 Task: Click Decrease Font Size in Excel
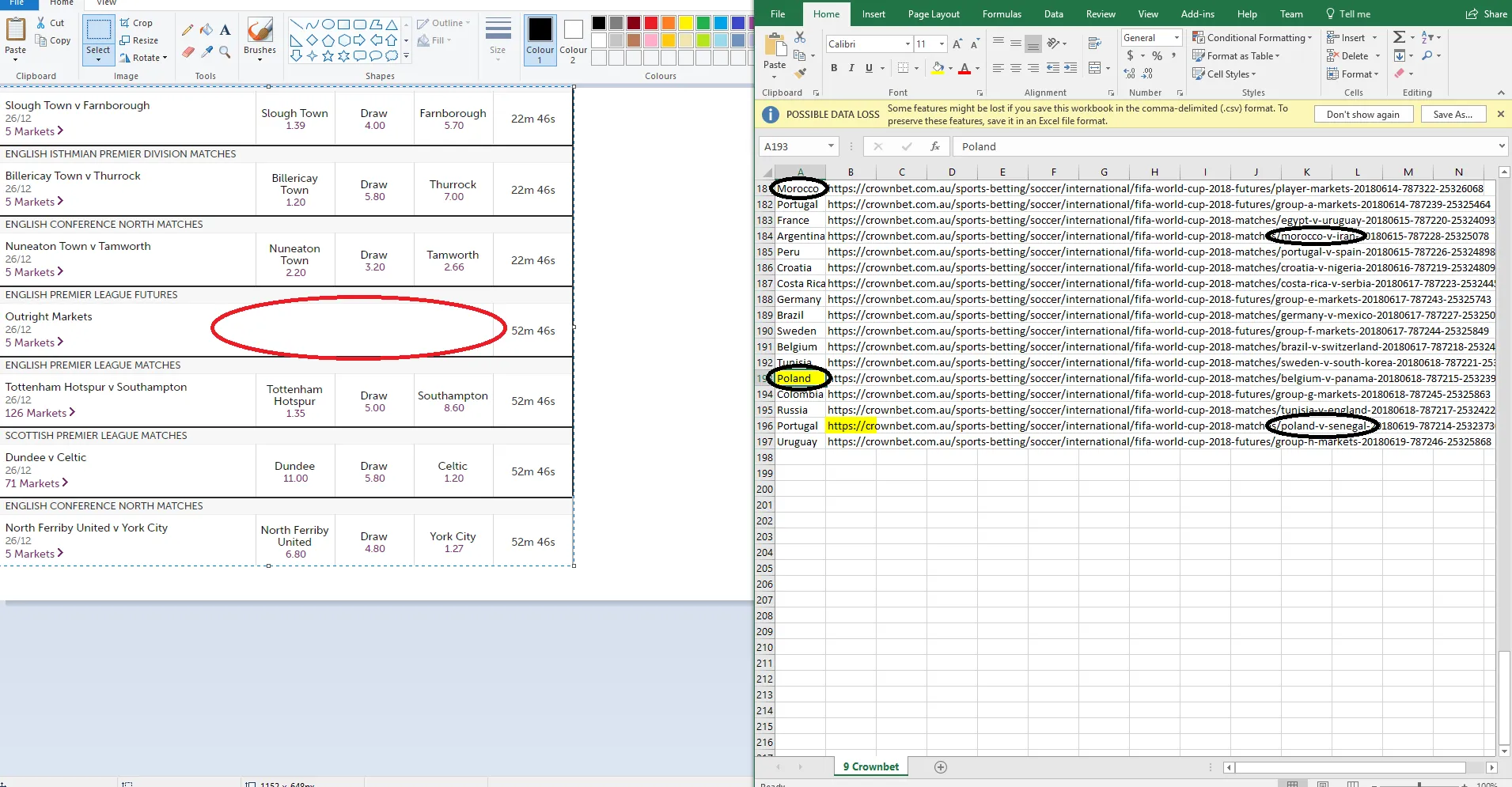point(975,44)
